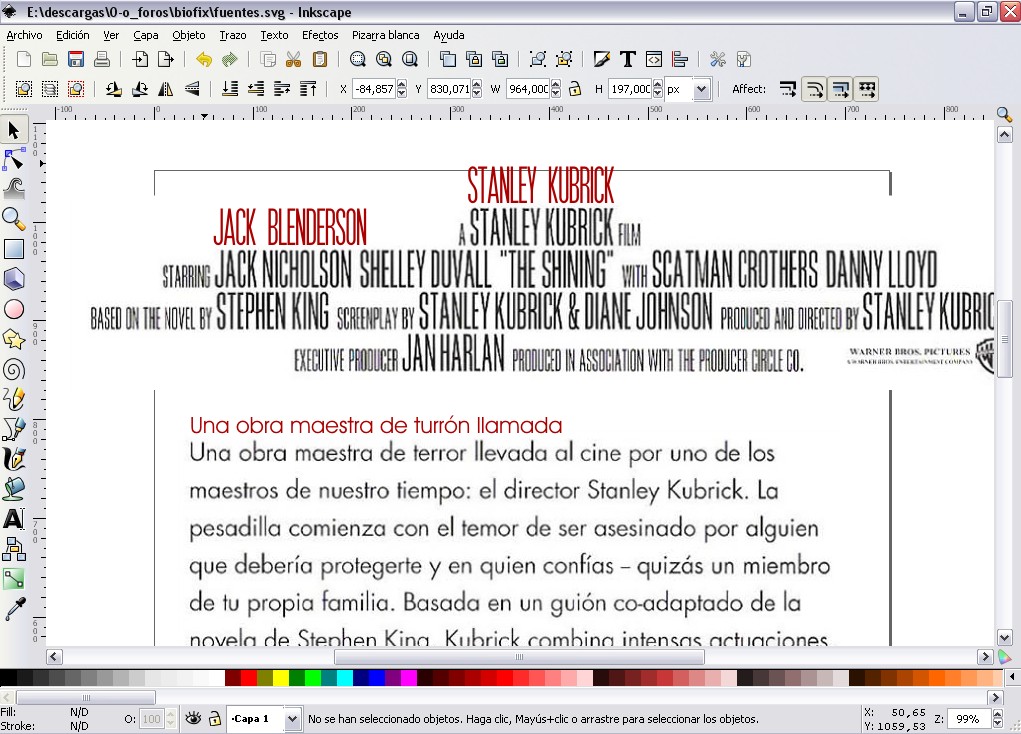Increase zoom percentage stepper
The image size is (1021, 734).
[998, 714]
